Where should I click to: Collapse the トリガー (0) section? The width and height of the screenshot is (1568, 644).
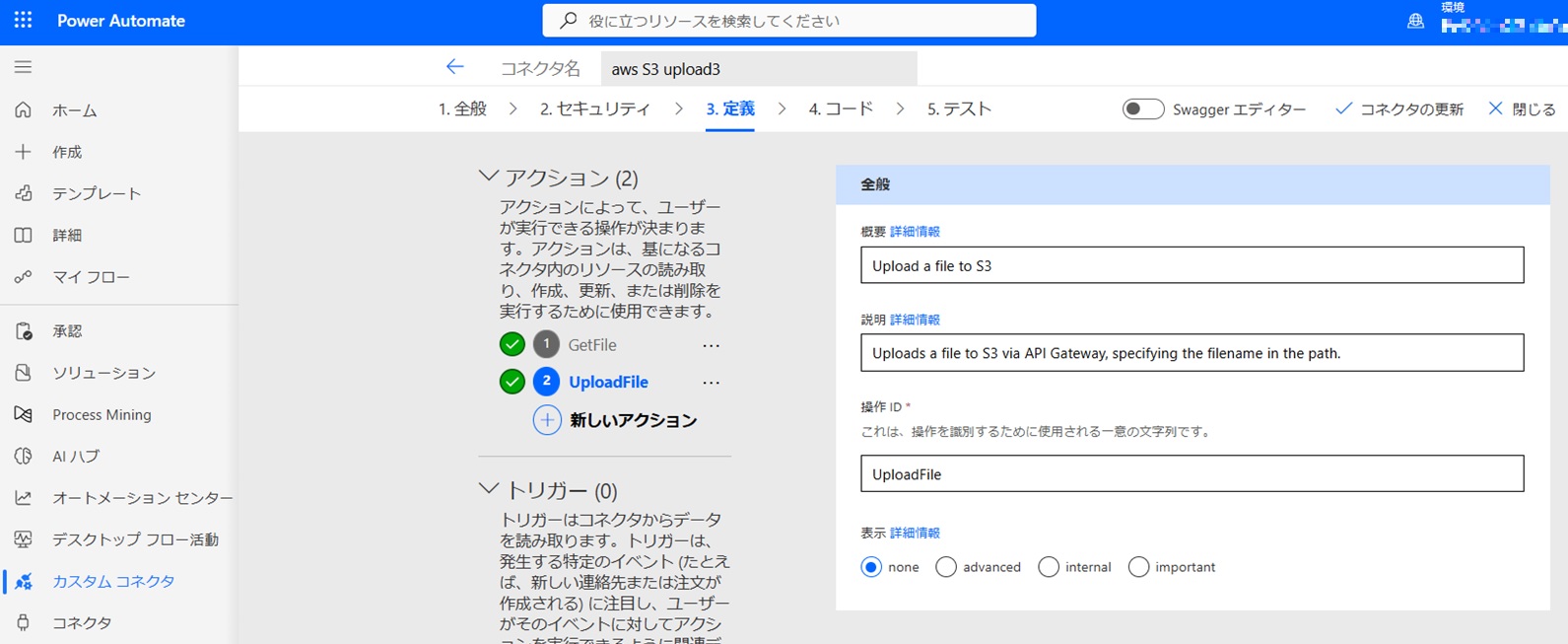(488, 488)
